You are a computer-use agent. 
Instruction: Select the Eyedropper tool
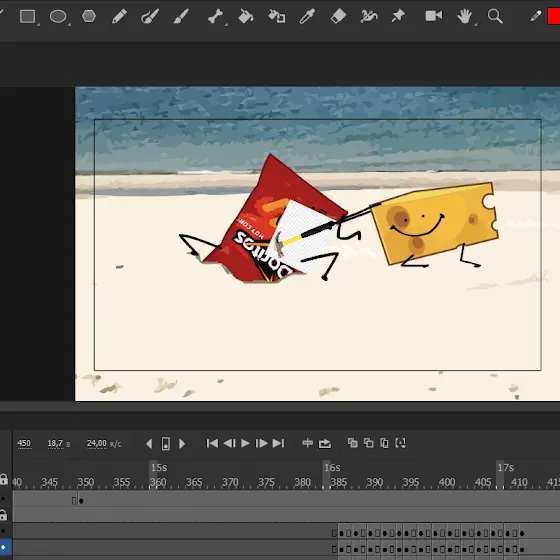coord(307,16)
